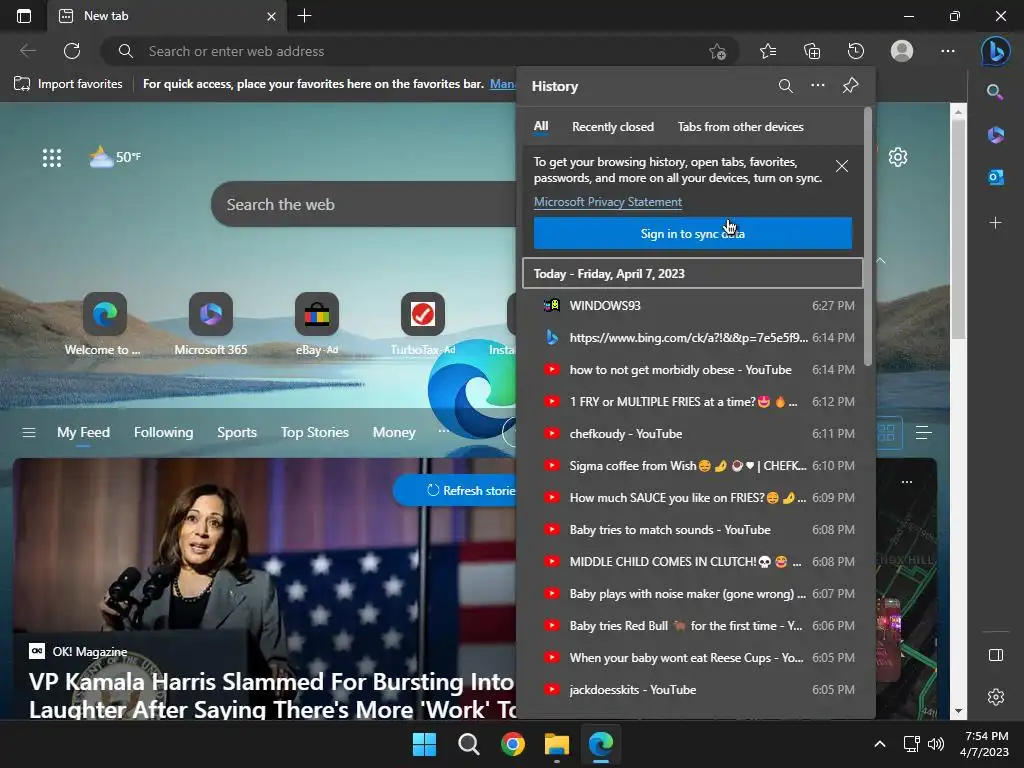1024x768 pixels.
Task: Refresh the page using reload icon
Action: click(x=72, y=51)
